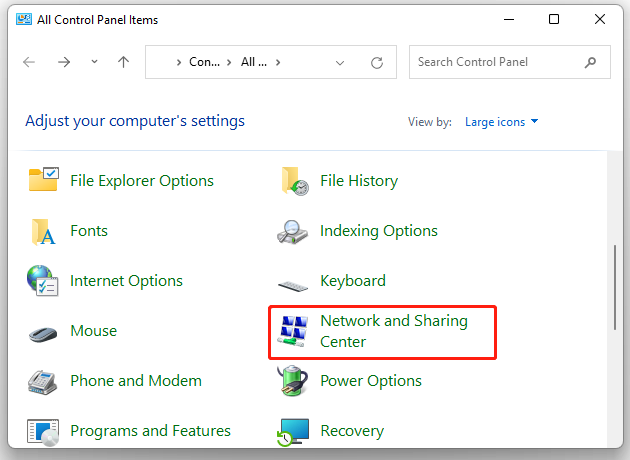Select 'Con...' breadcrumb in address bar
Screen dimensions: 630x460
tap(205, 62)
